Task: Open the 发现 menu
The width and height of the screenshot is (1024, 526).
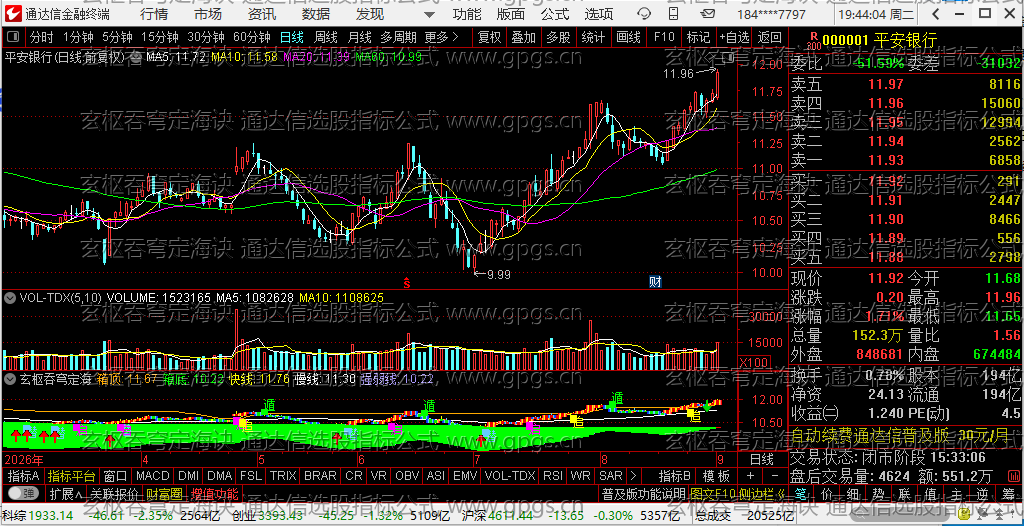Action: click(370, 14)
